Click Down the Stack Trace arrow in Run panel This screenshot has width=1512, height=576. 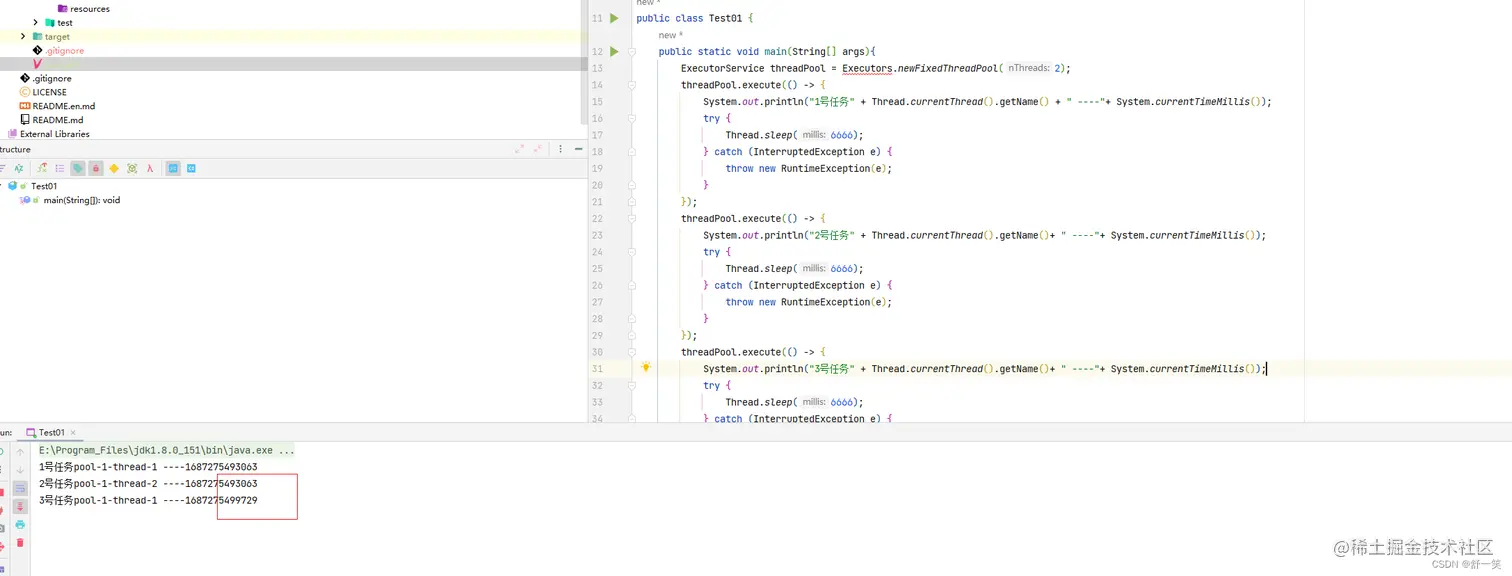(x=20, y=470)
